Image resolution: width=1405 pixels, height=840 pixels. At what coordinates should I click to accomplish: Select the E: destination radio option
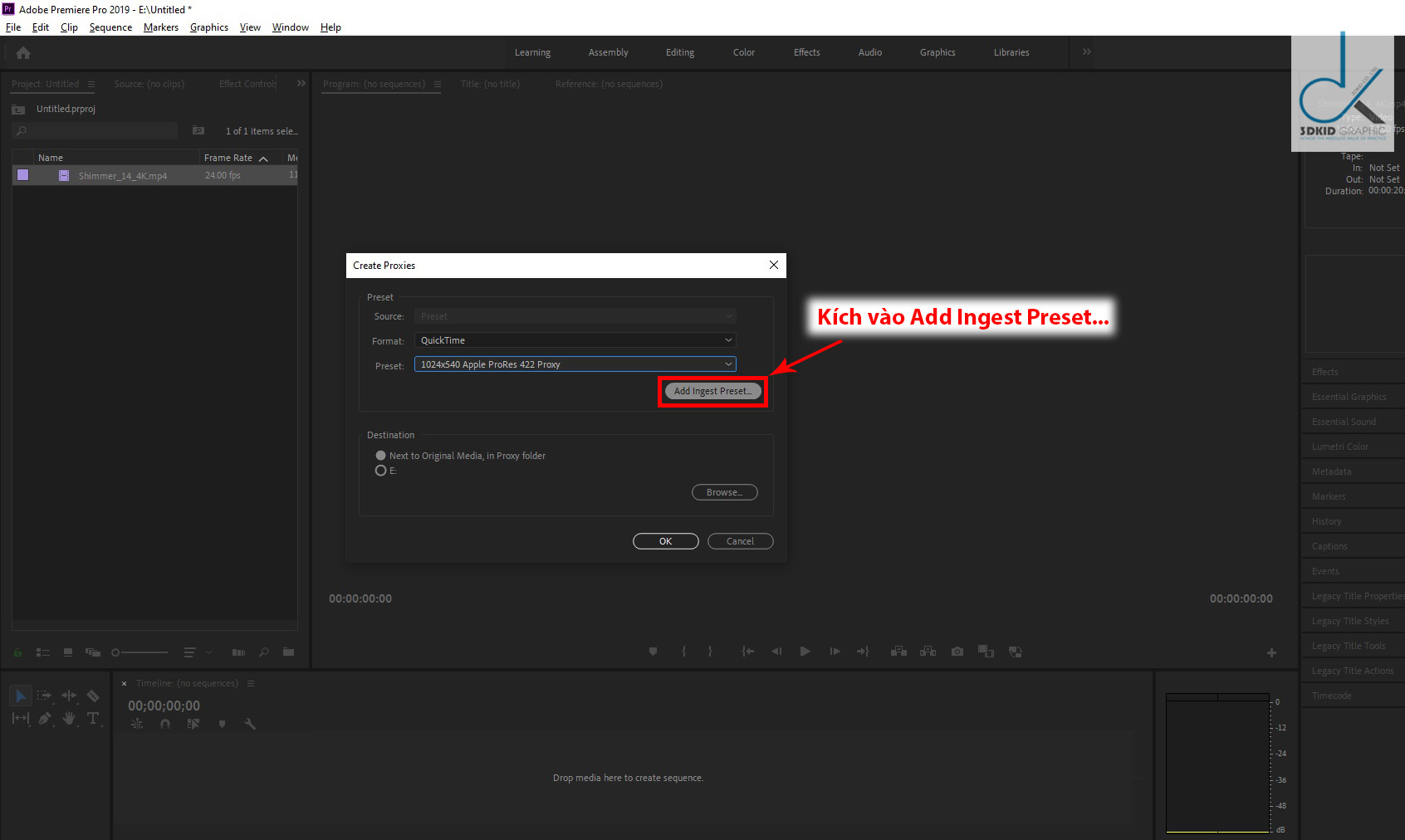pos(380,471)
